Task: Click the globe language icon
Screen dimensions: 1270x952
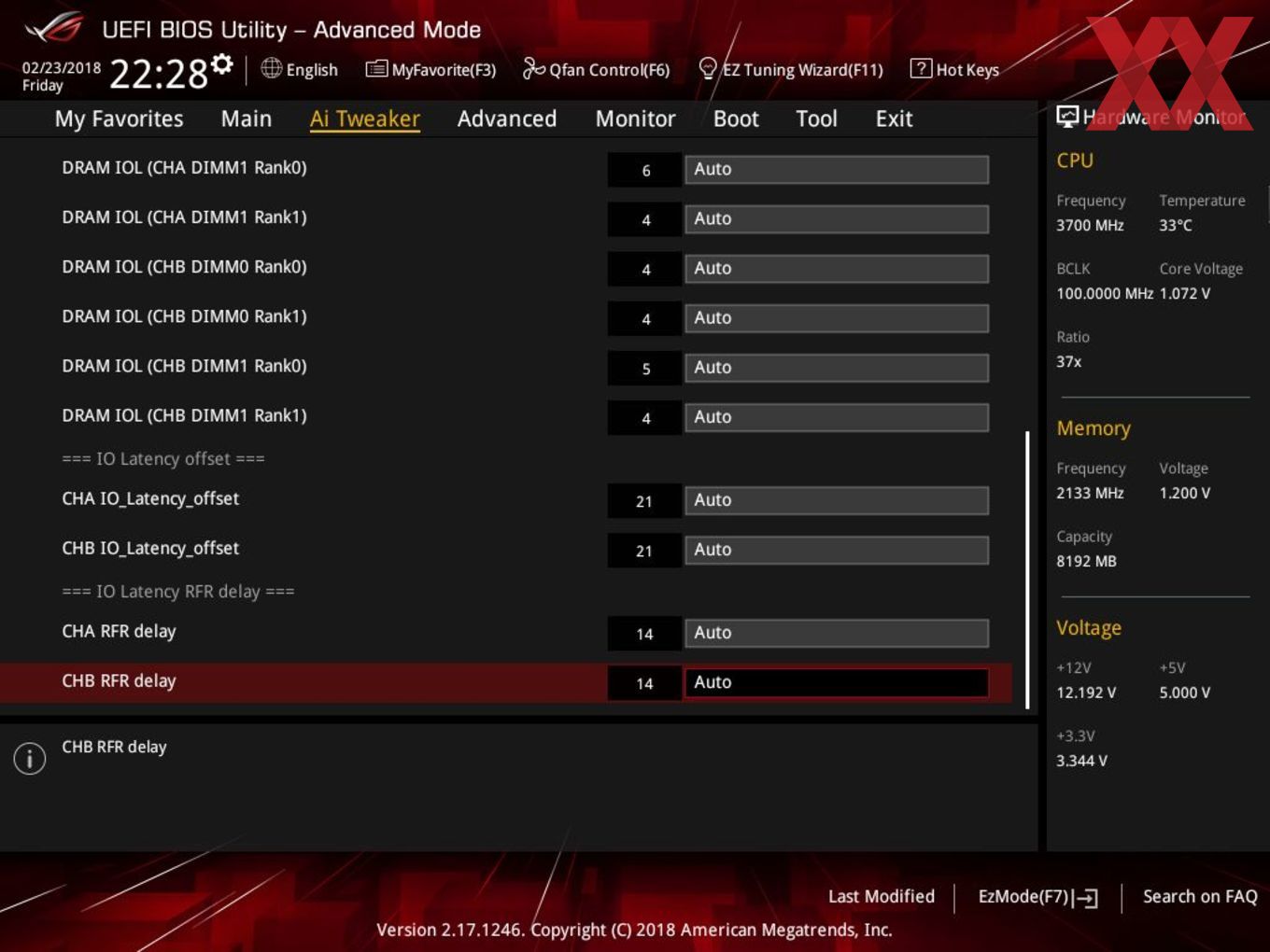Action: (271, 68)
